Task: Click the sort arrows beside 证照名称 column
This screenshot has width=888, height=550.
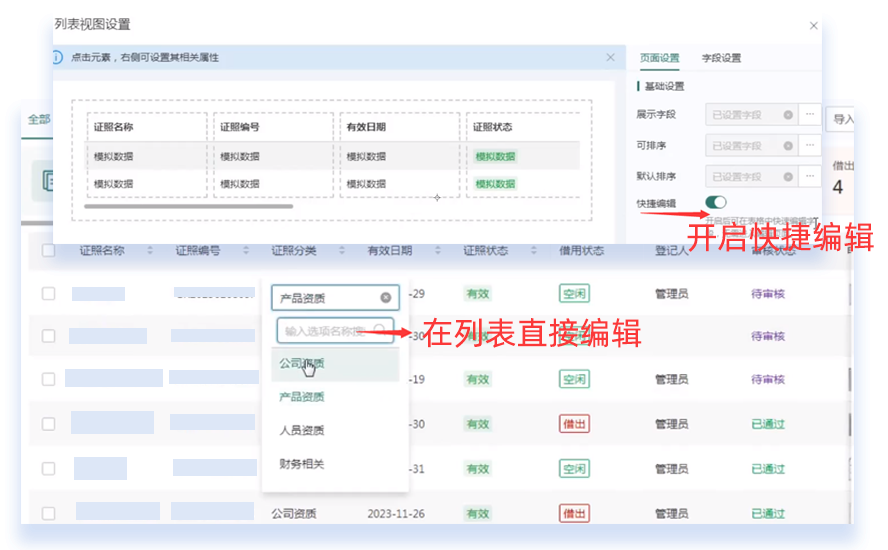Action: 150,251
